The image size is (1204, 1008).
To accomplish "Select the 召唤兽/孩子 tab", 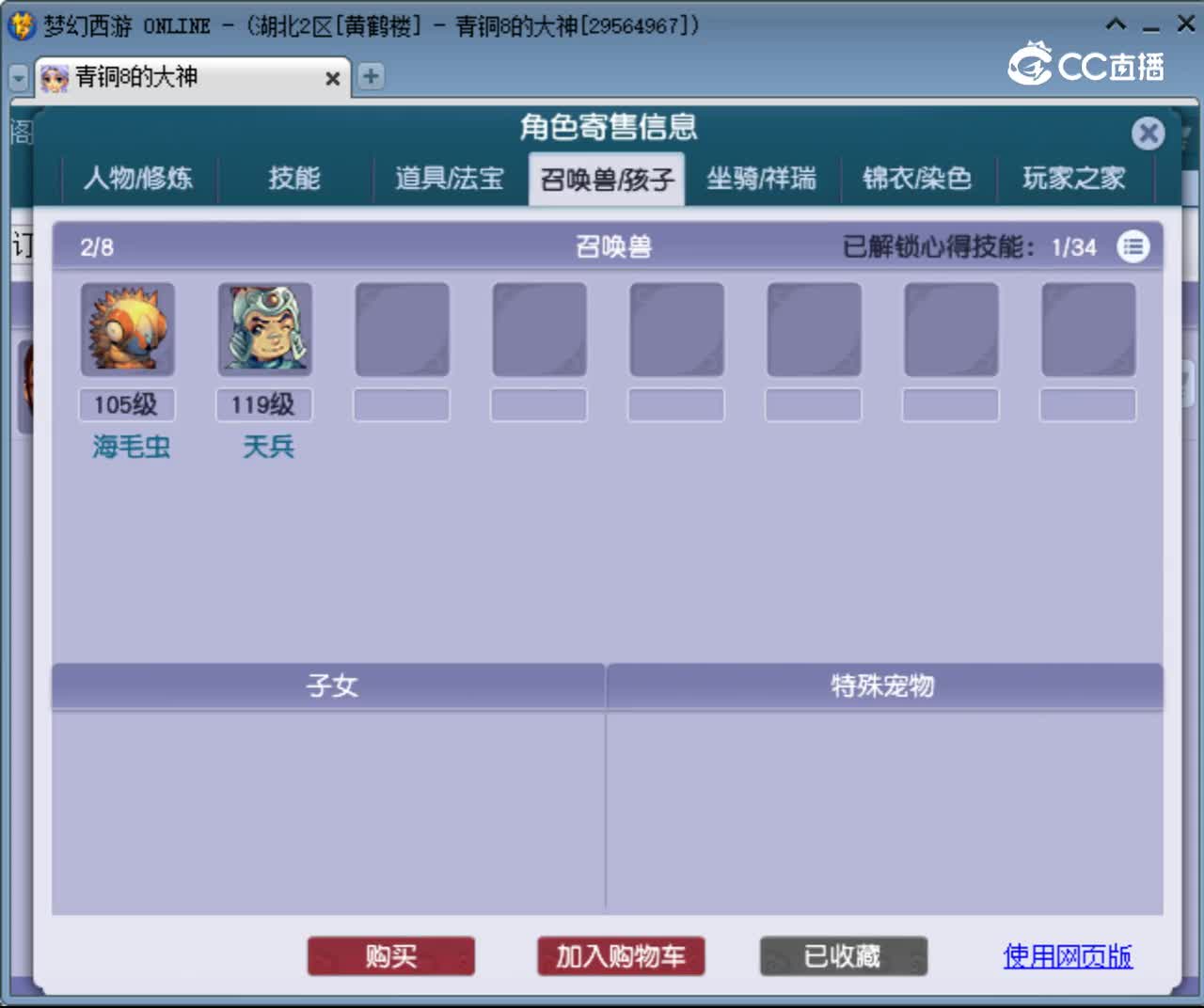I will click(607, 178).
